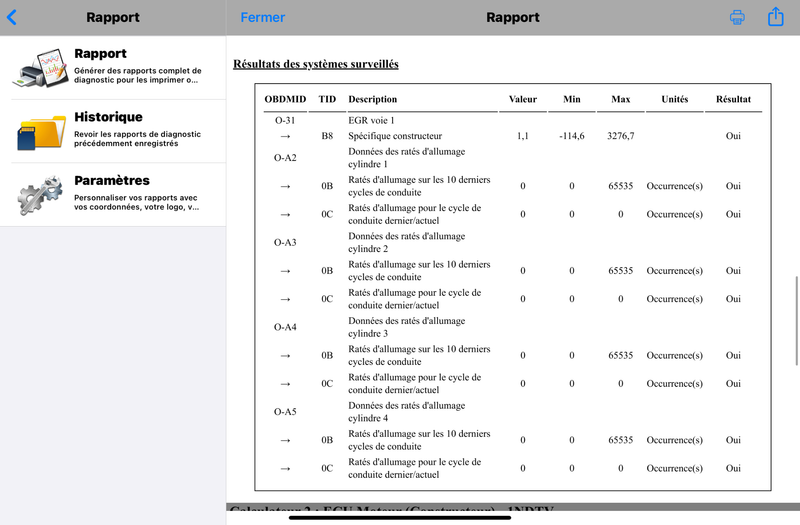Tap the blue back chevron
800x525 pixels.
pyautogui.click(x=12, y=17)
